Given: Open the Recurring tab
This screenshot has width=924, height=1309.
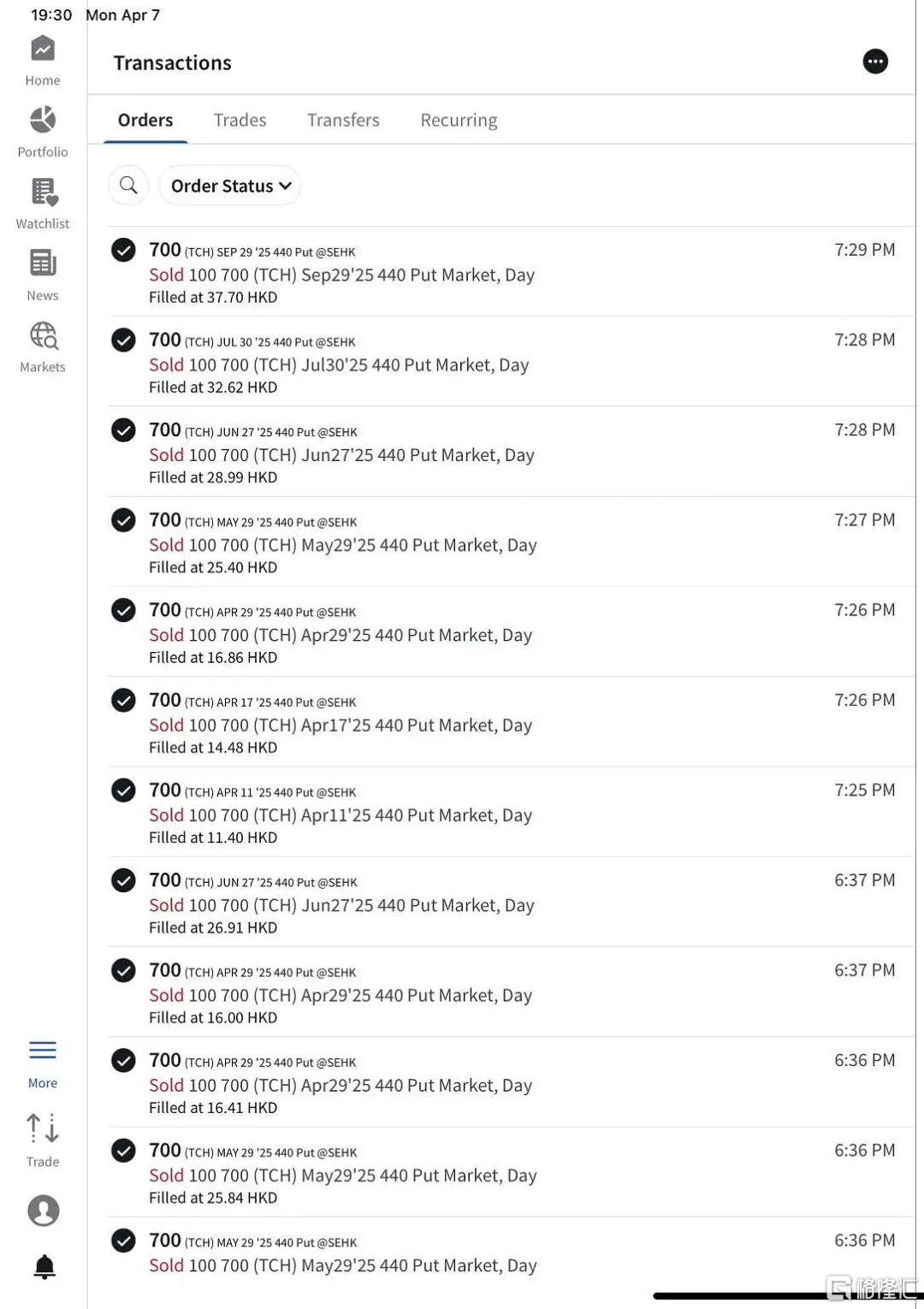Looking at the screenshot, I should (459, 120).
